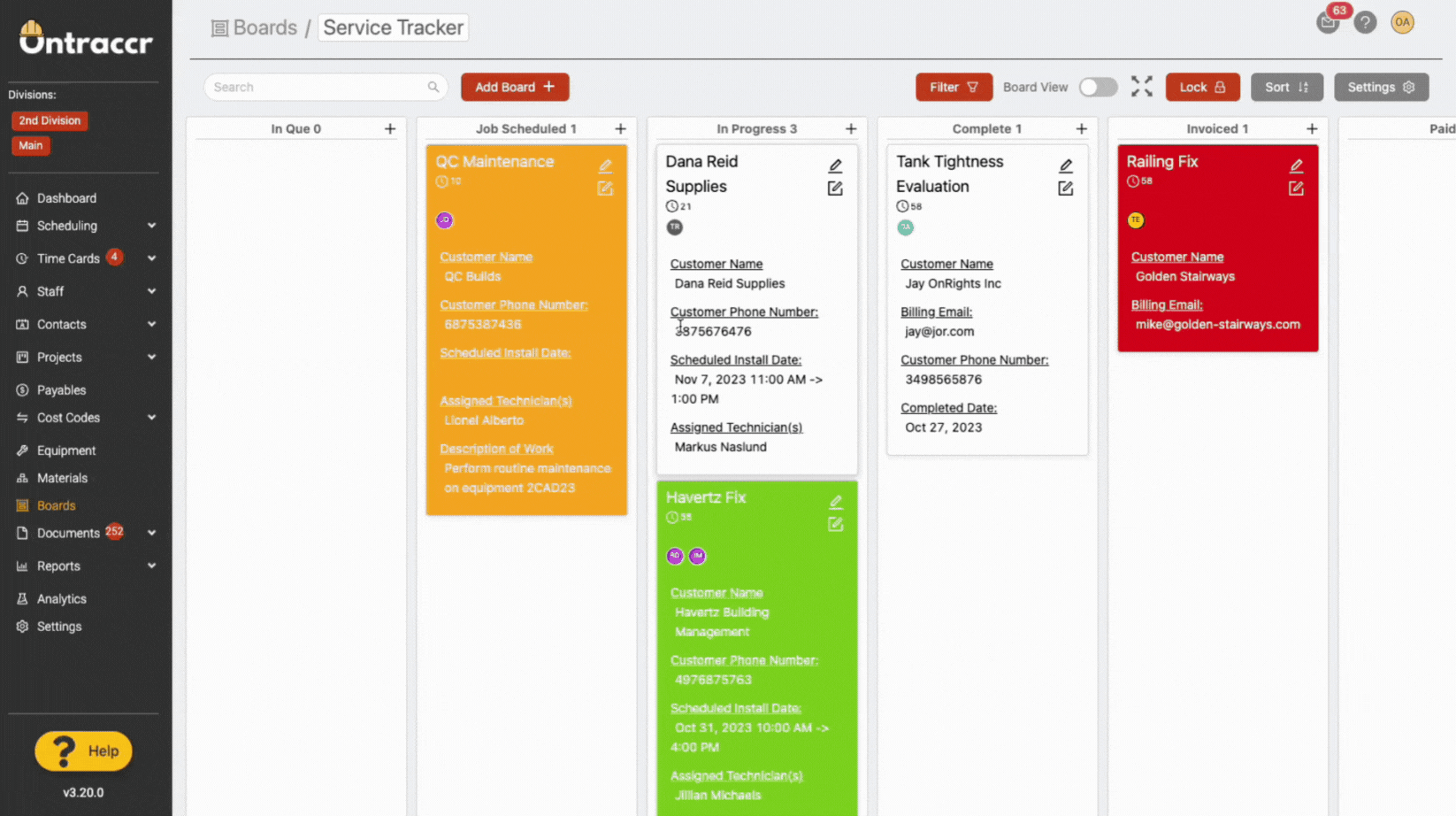Add card to Job Scheduled column
This screenshot has width=1456, height=816.
click(620, 129)
